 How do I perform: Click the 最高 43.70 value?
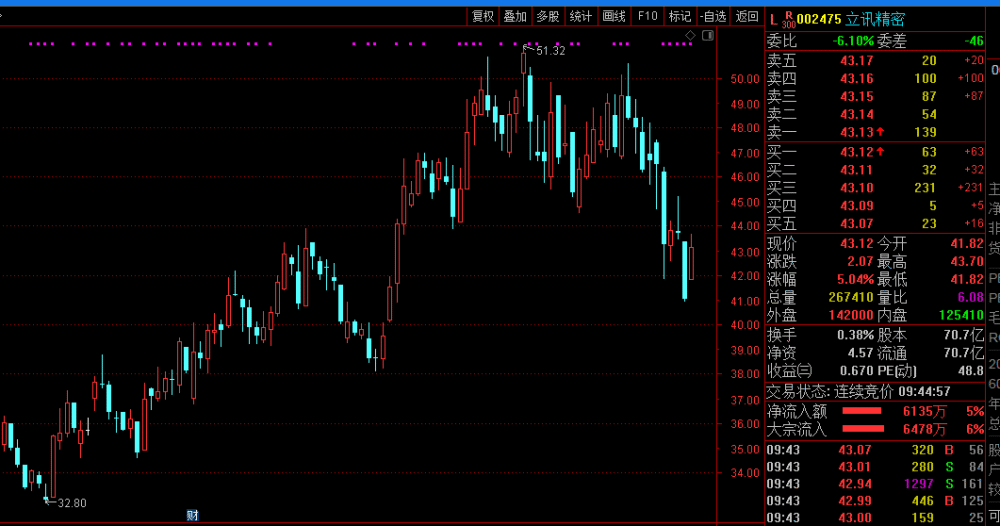[967, 261]
